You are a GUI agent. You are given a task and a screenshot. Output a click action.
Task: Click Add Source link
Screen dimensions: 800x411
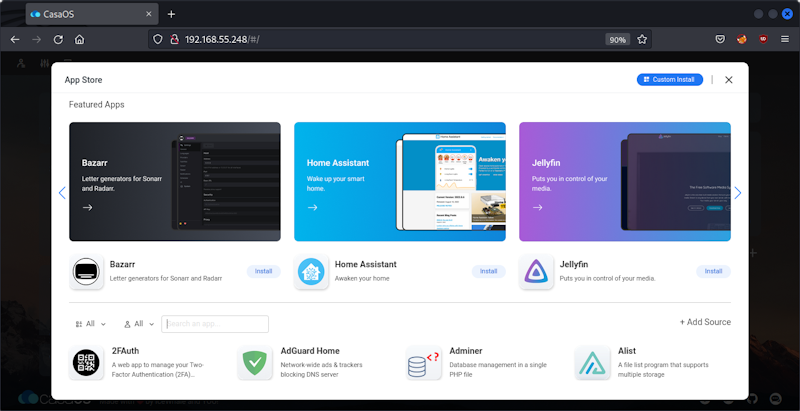coord(705,322)
